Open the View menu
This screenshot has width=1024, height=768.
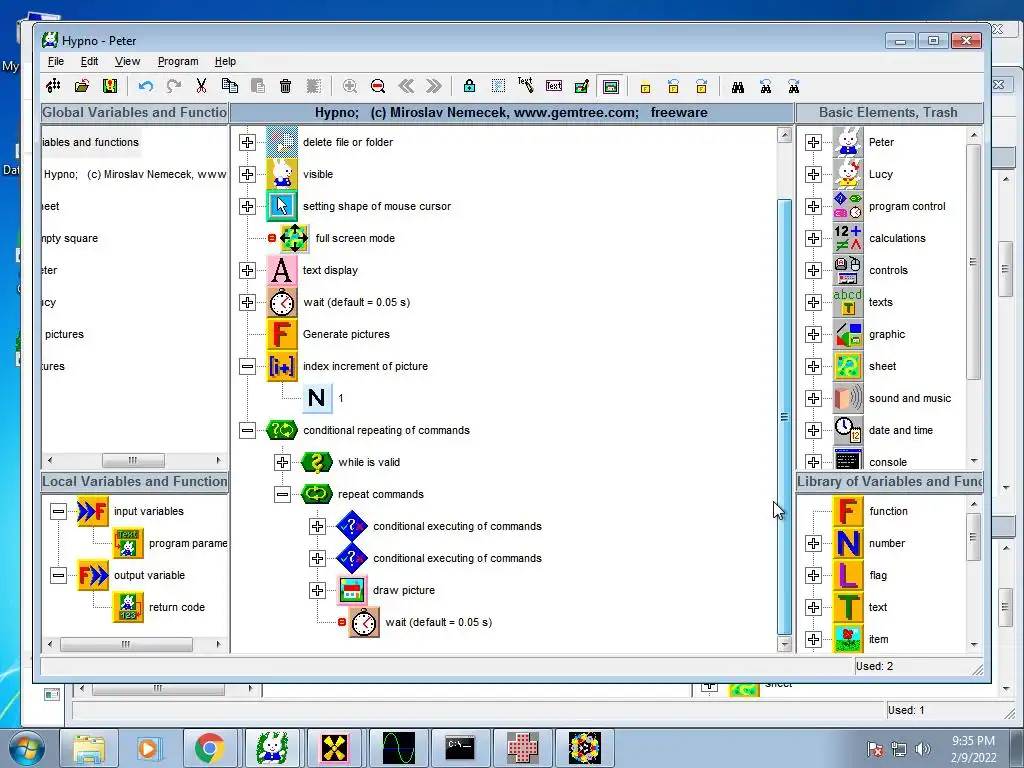[127, 61]
